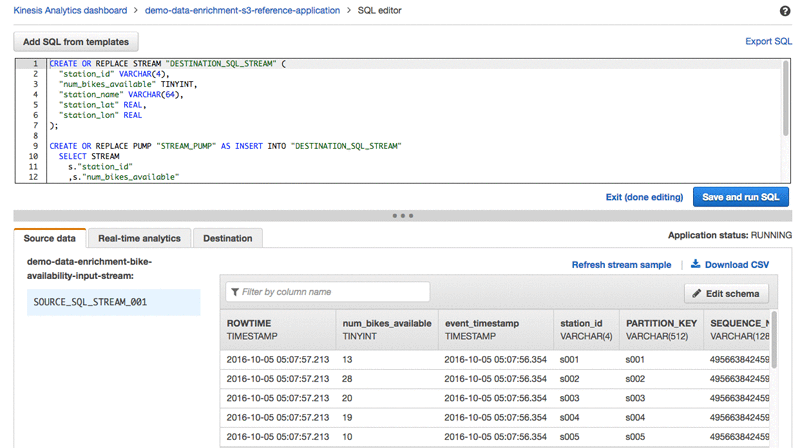The height and width of the screenshot is (448, 800).
Task: Click PARTITION_KEY cell s005
Action: click(x=635, y=437)
